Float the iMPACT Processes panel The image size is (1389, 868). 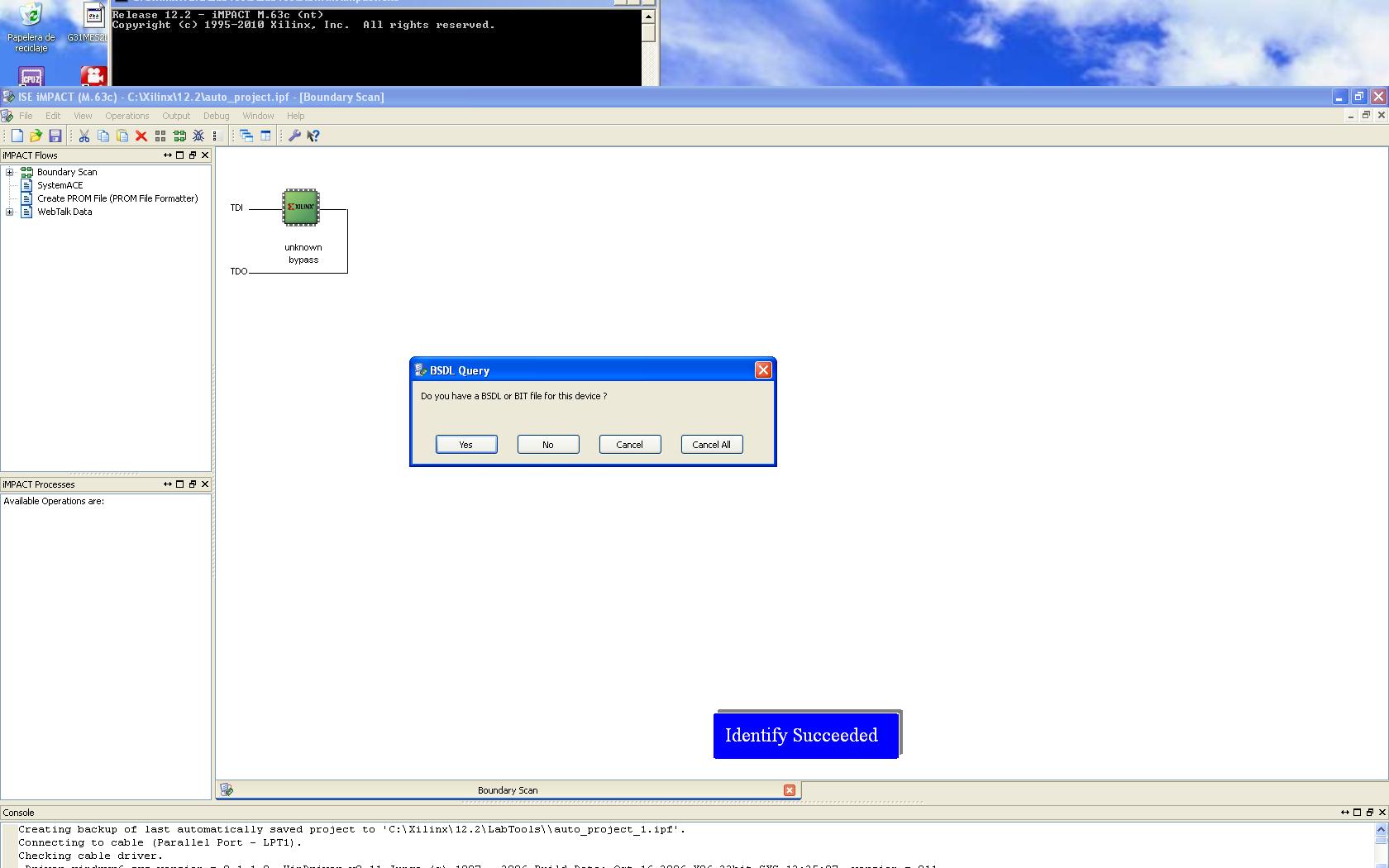click(193, 484)
